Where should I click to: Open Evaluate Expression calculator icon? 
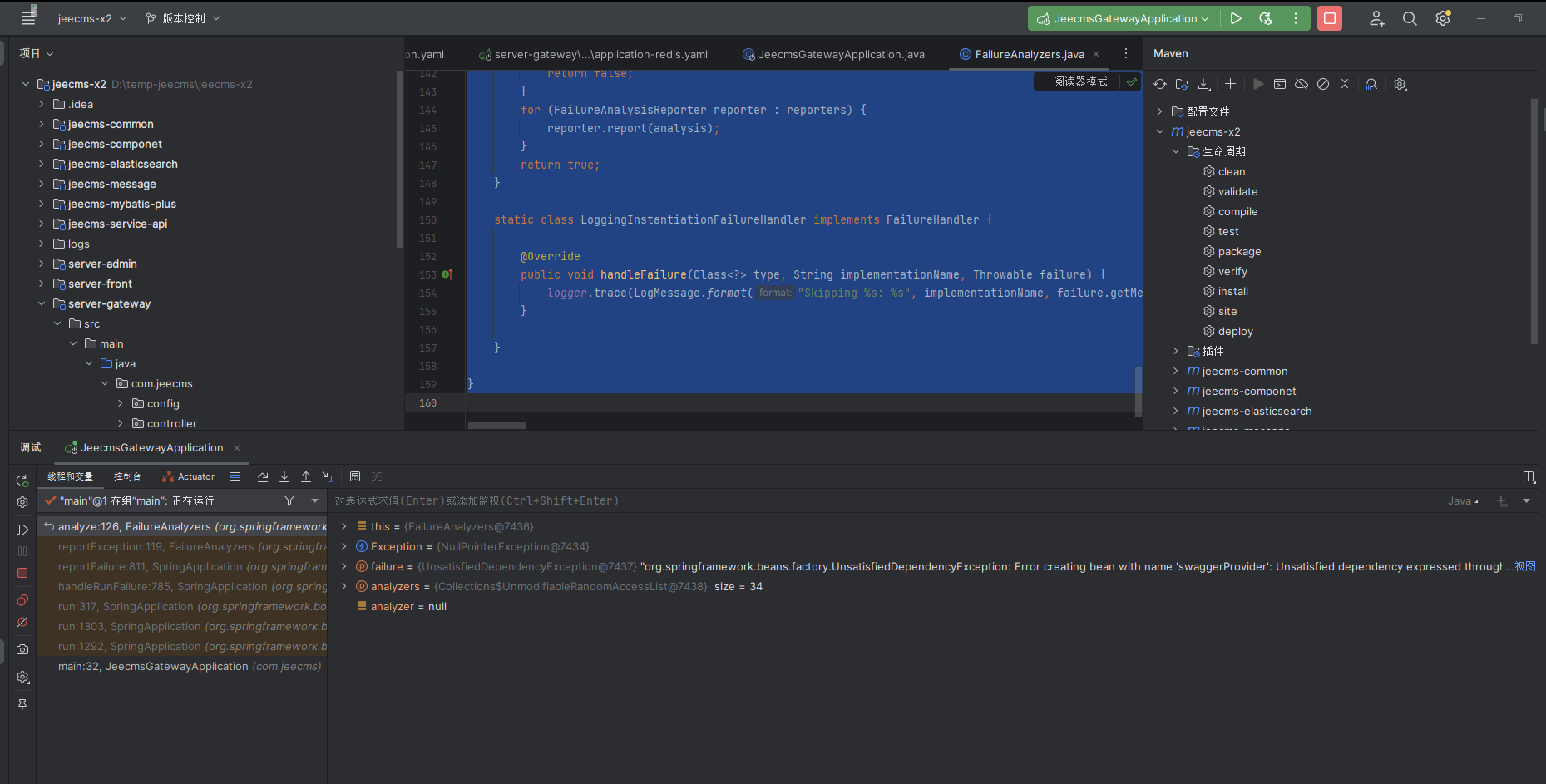click(x=355, y=476)
